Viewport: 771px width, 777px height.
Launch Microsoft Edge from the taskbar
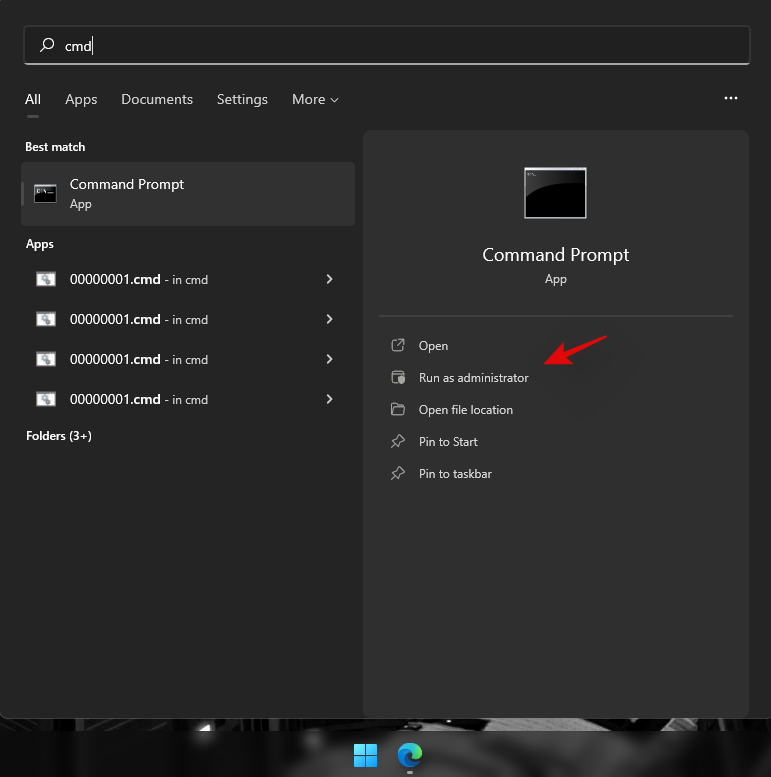coord(410,755)
